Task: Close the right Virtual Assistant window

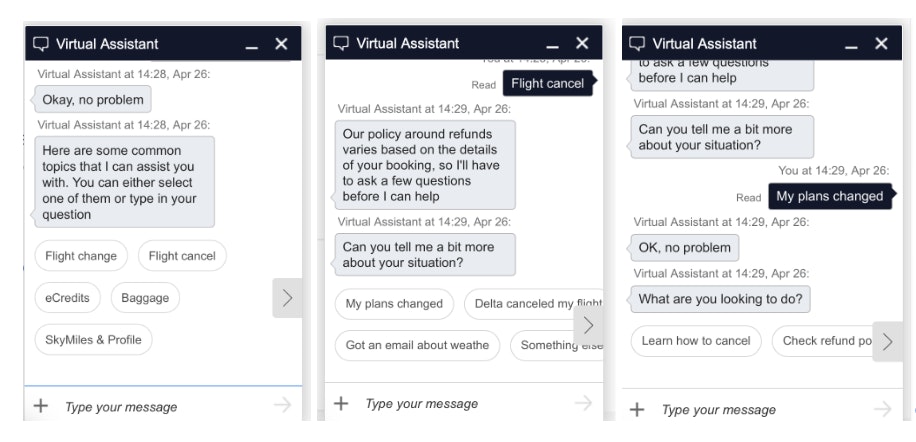Action: [881, 43]
